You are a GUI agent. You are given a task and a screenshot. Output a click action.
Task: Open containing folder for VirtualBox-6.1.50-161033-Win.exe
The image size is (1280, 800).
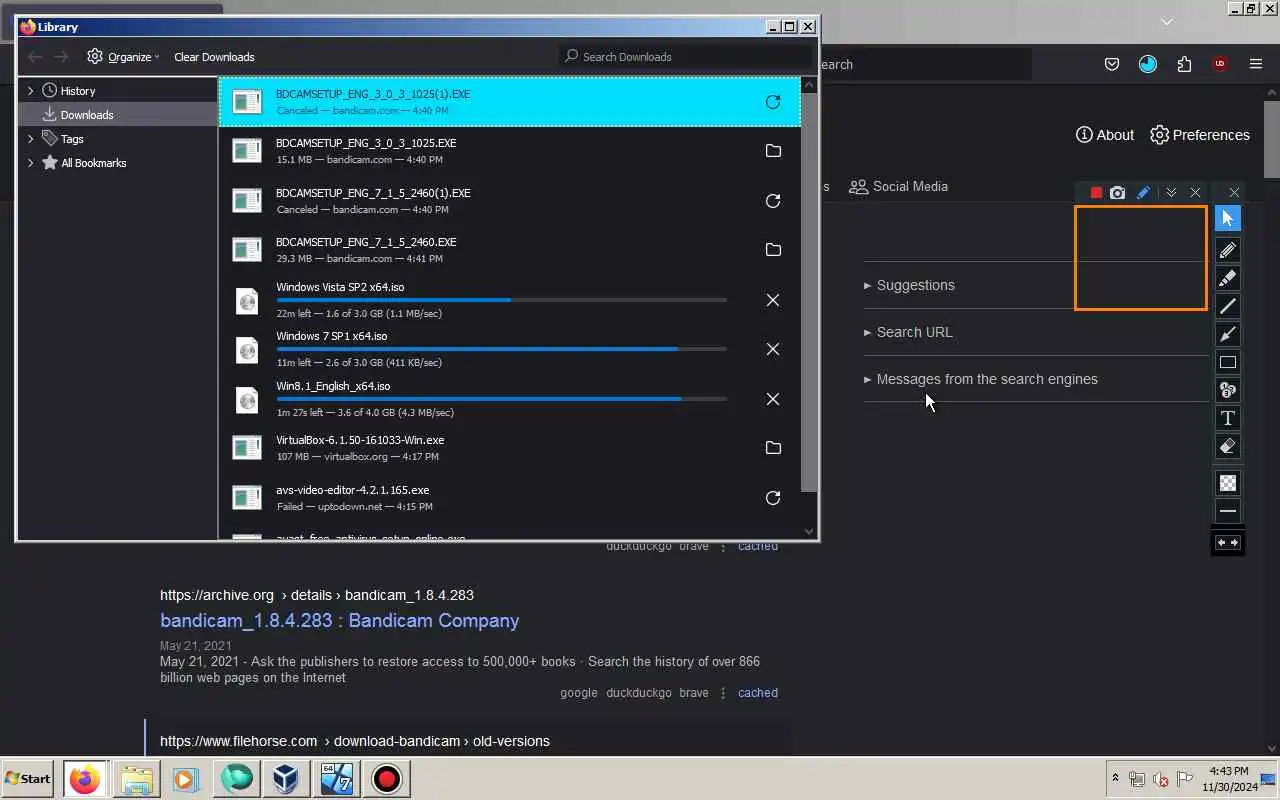point(773,448)
